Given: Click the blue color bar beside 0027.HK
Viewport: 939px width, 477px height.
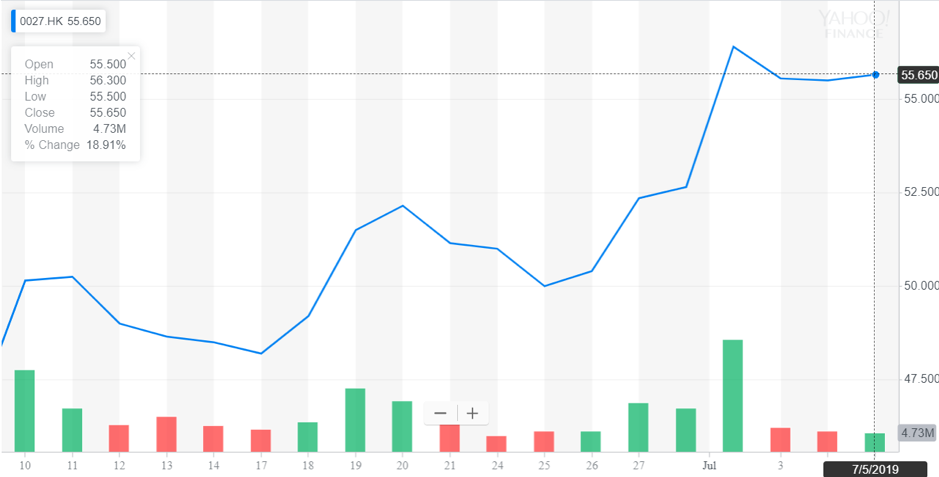Looking at the screenshot, I should click(14, 20).
